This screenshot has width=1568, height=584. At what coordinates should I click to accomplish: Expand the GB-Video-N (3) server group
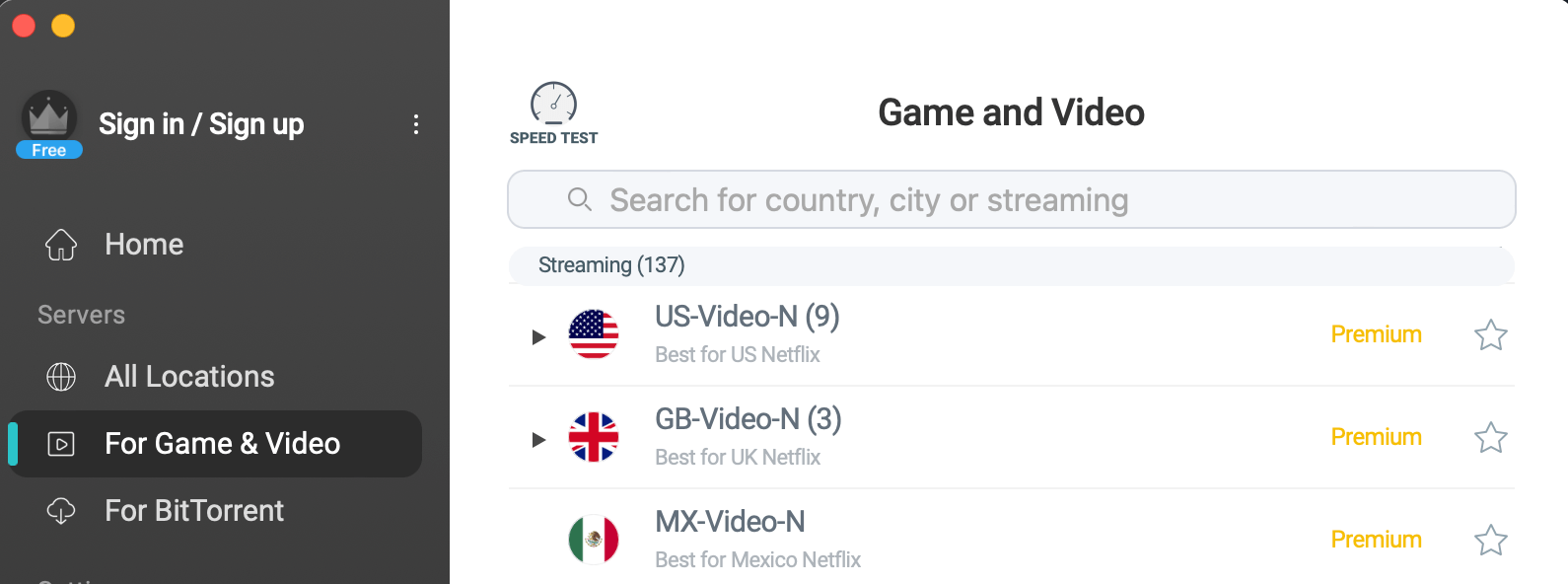pyautogui.click(x=538, y=440)
